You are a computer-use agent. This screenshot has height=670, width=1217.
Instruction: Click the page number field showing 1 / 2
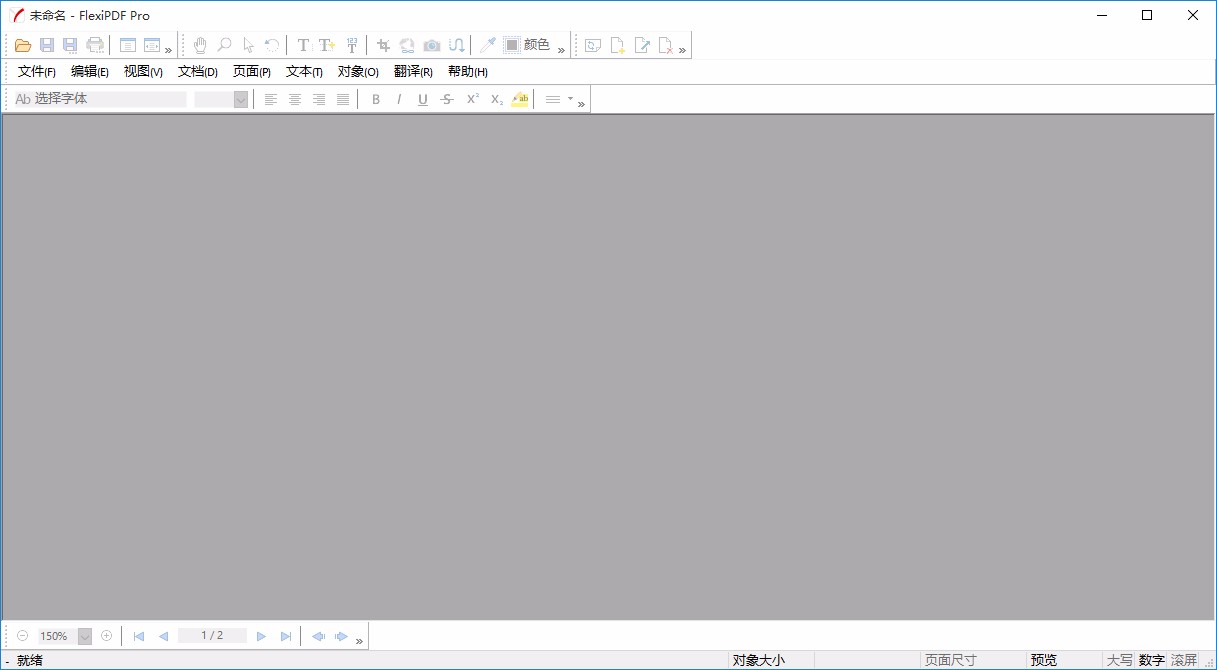211,635
